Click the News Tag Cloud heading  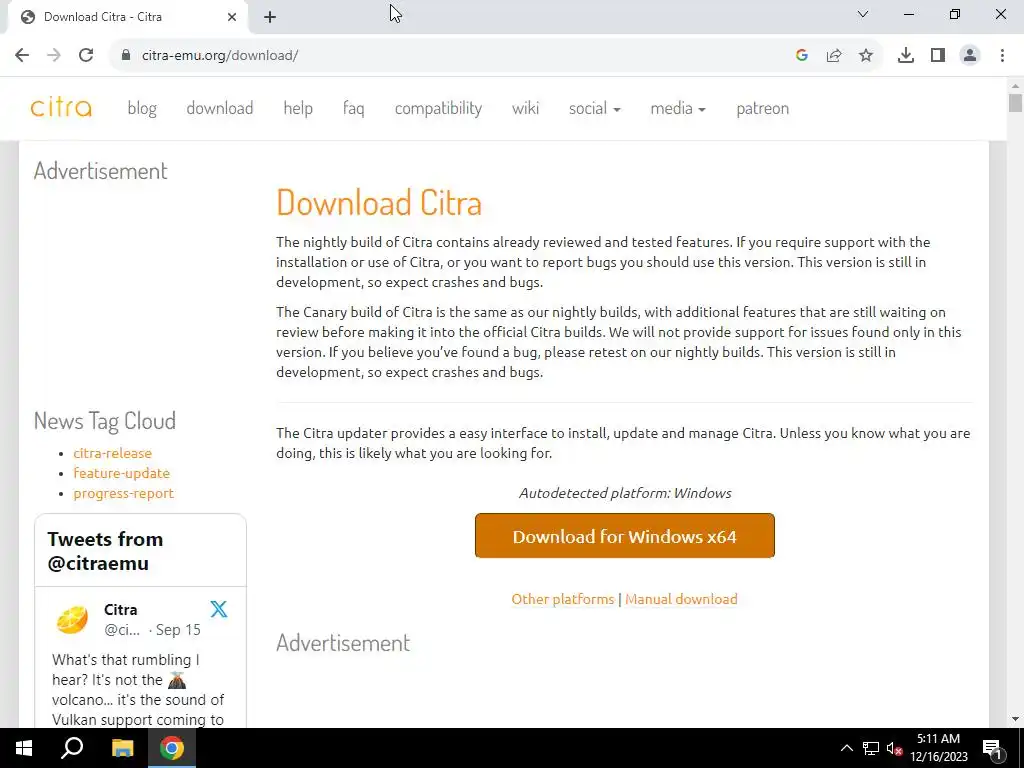(x=104, y=421)
